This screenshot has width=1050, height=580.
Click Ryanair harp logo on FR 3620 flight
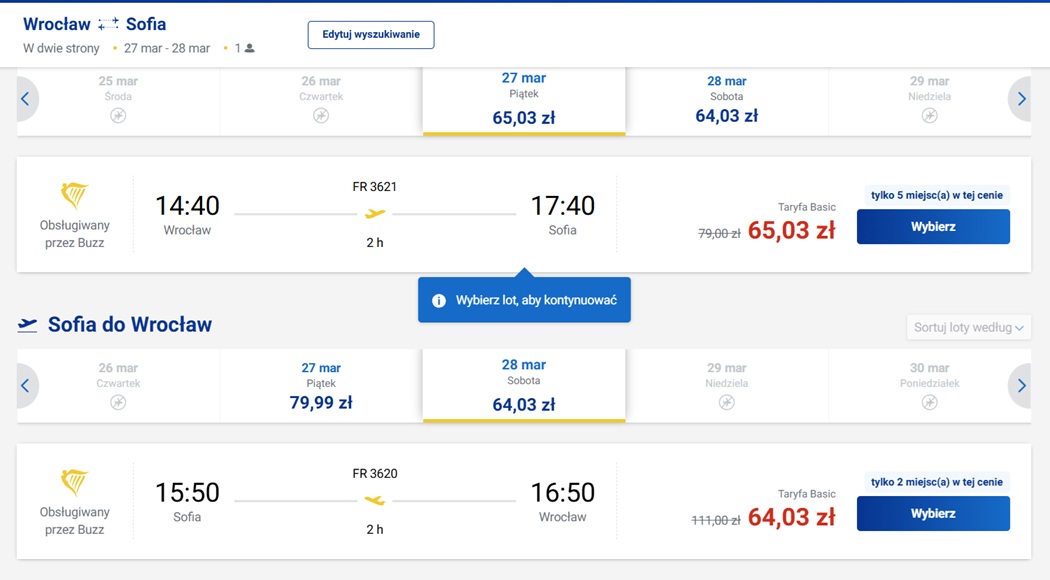click(74, 482)
